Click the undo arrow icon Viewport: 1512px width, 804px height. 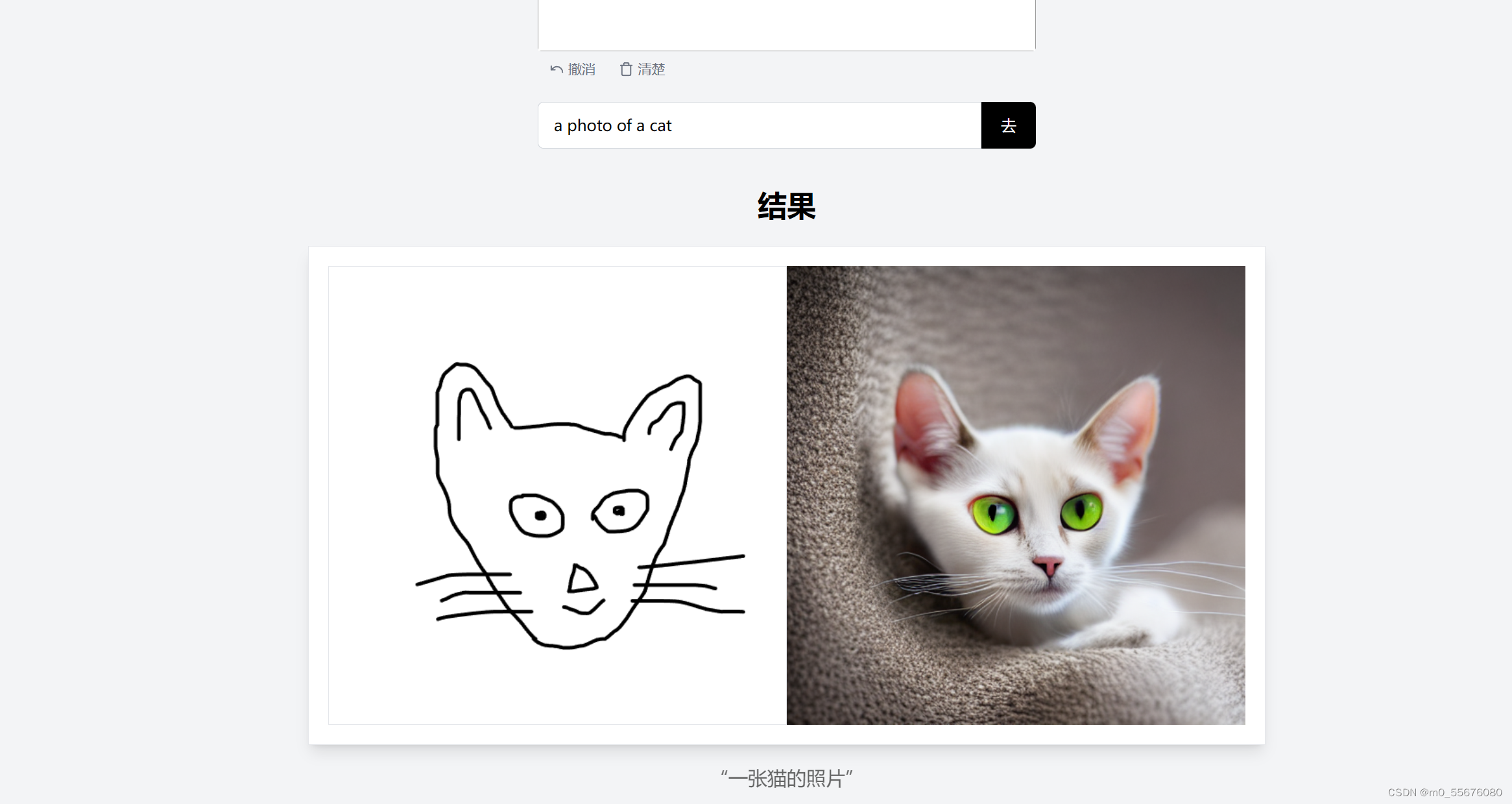(x=557, y=69)
